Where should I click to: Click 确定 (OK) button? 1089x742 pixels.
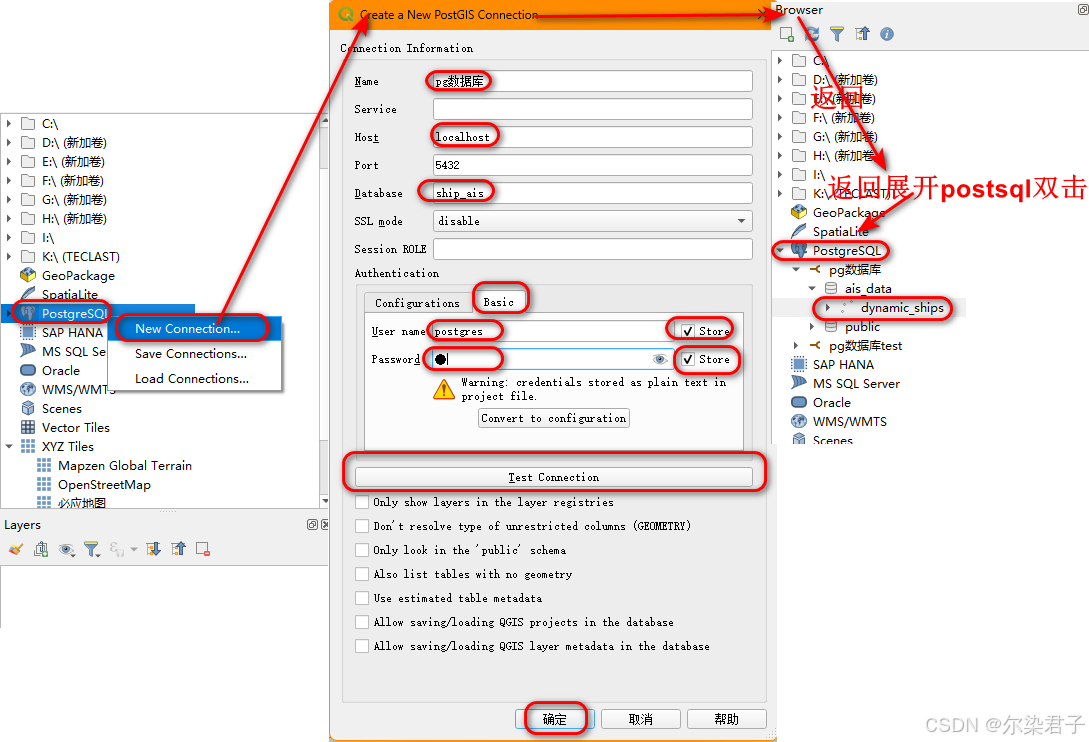(554, 719)
